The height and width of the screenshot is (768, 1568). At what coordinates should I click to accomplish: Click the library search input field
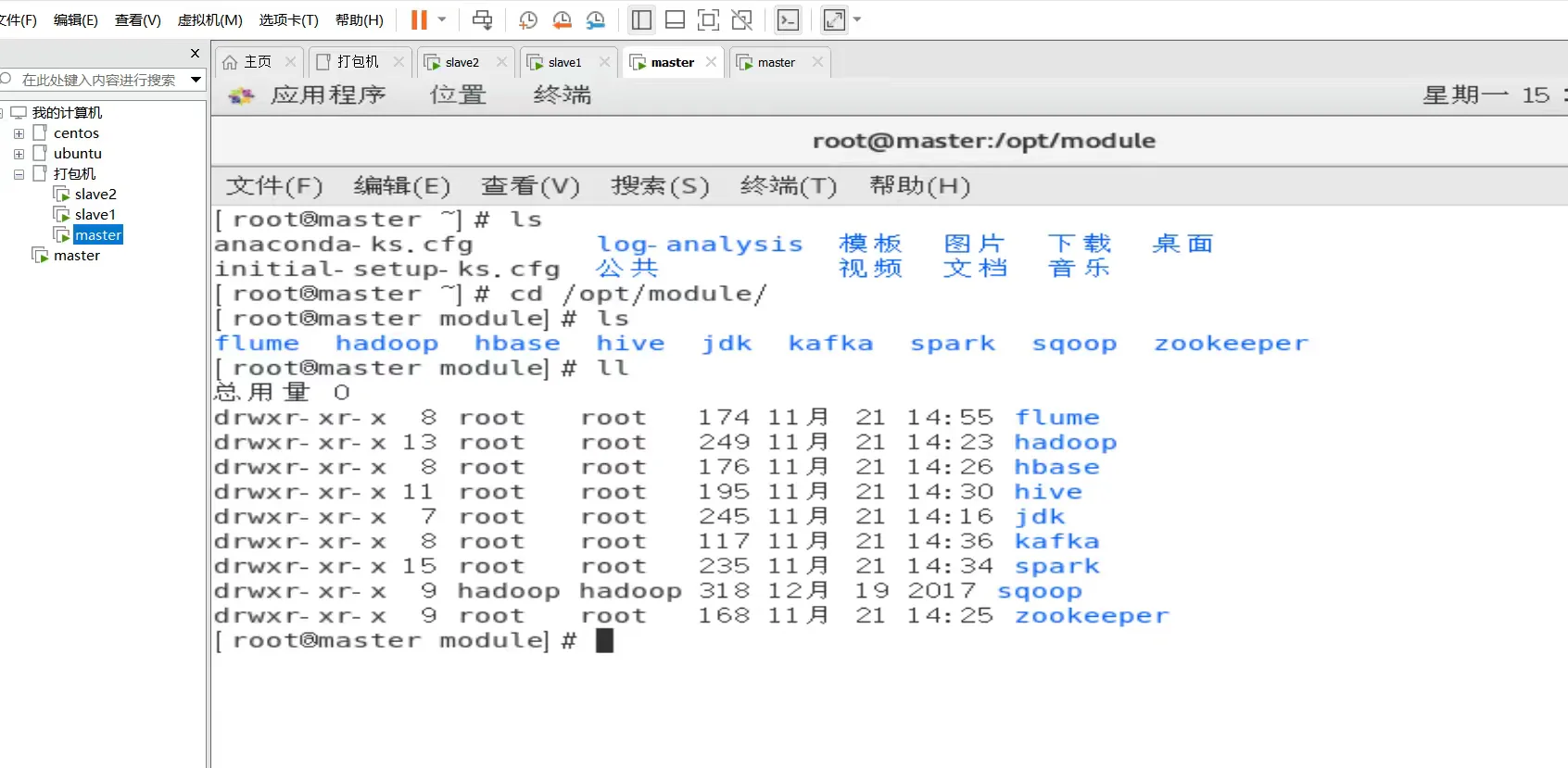click(97, 80)
